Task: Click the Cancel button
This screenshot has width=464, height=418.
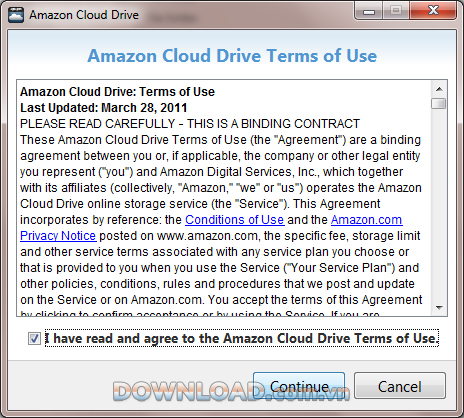Action: click(400, 386)
